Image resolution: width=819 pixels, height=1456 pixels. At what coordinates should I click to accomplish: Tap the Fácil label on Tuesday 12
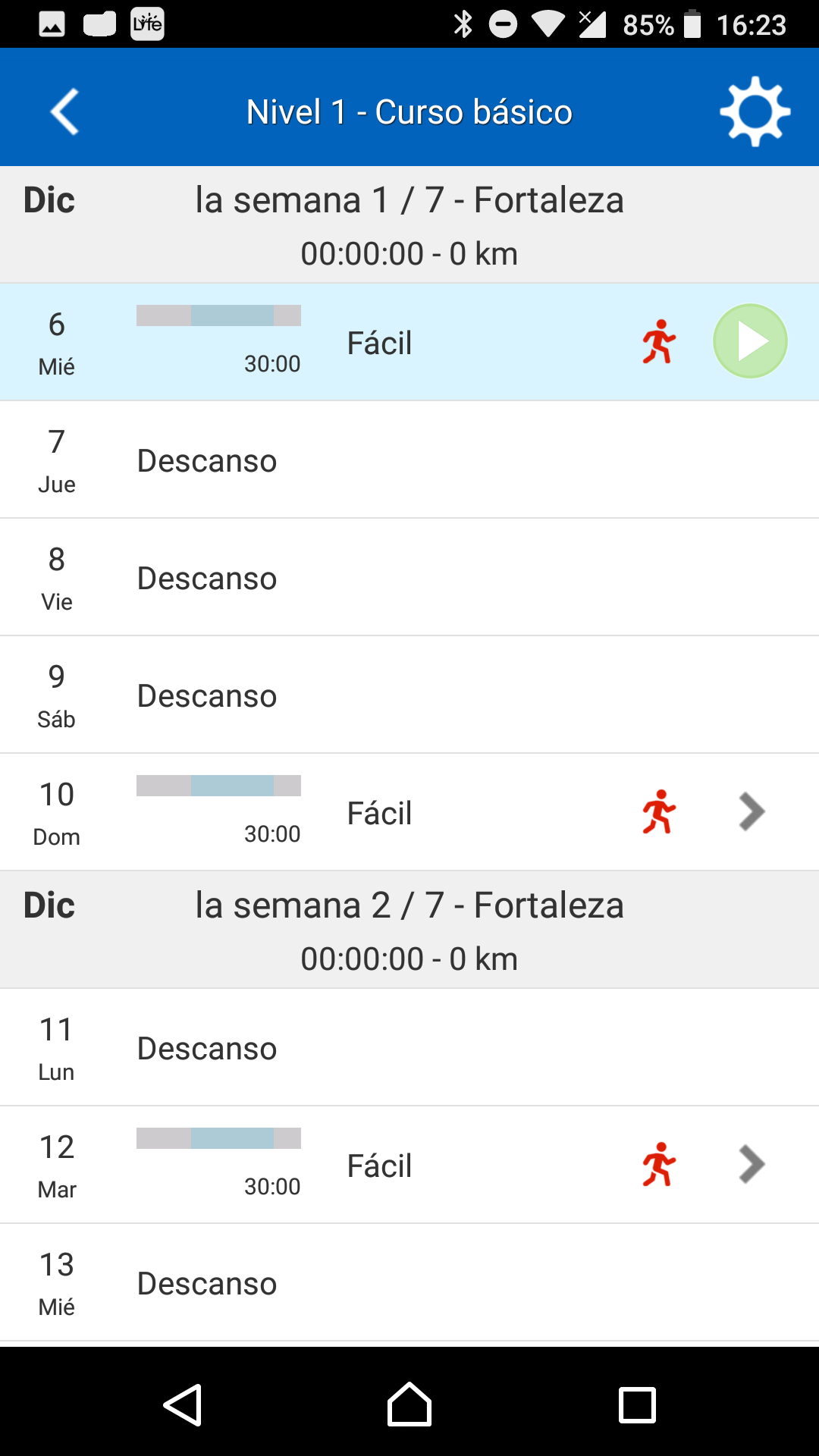pyautogui.click(x=379, y=1166)
